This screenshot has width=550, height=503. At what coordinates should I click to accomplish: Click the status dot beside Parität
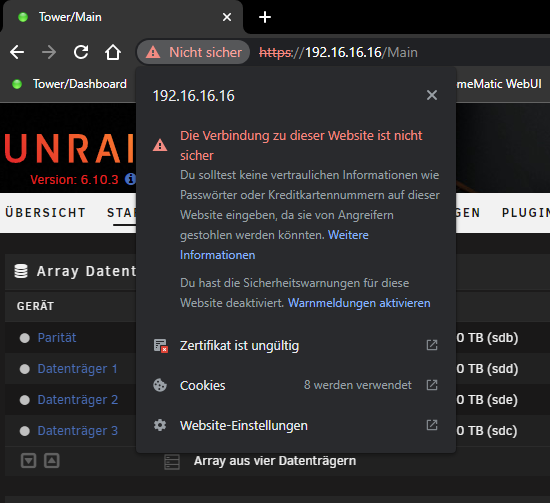click(x=25, y=338)
